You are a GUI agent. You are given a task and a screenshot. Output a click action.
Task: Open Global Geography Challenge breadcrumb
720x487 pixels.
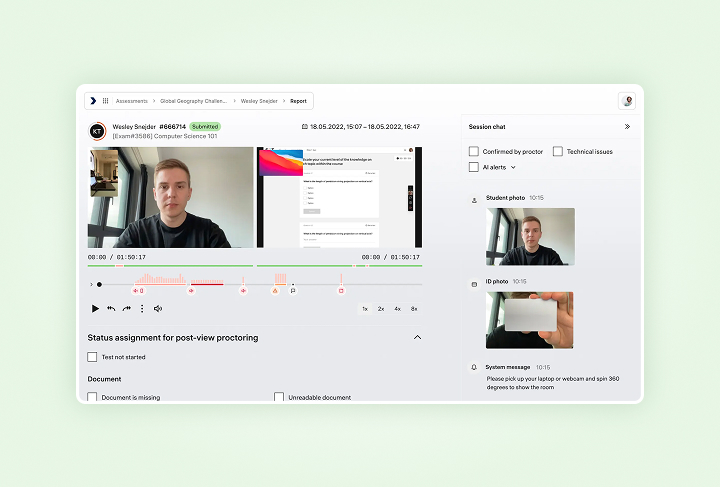(x=193, y=101)
